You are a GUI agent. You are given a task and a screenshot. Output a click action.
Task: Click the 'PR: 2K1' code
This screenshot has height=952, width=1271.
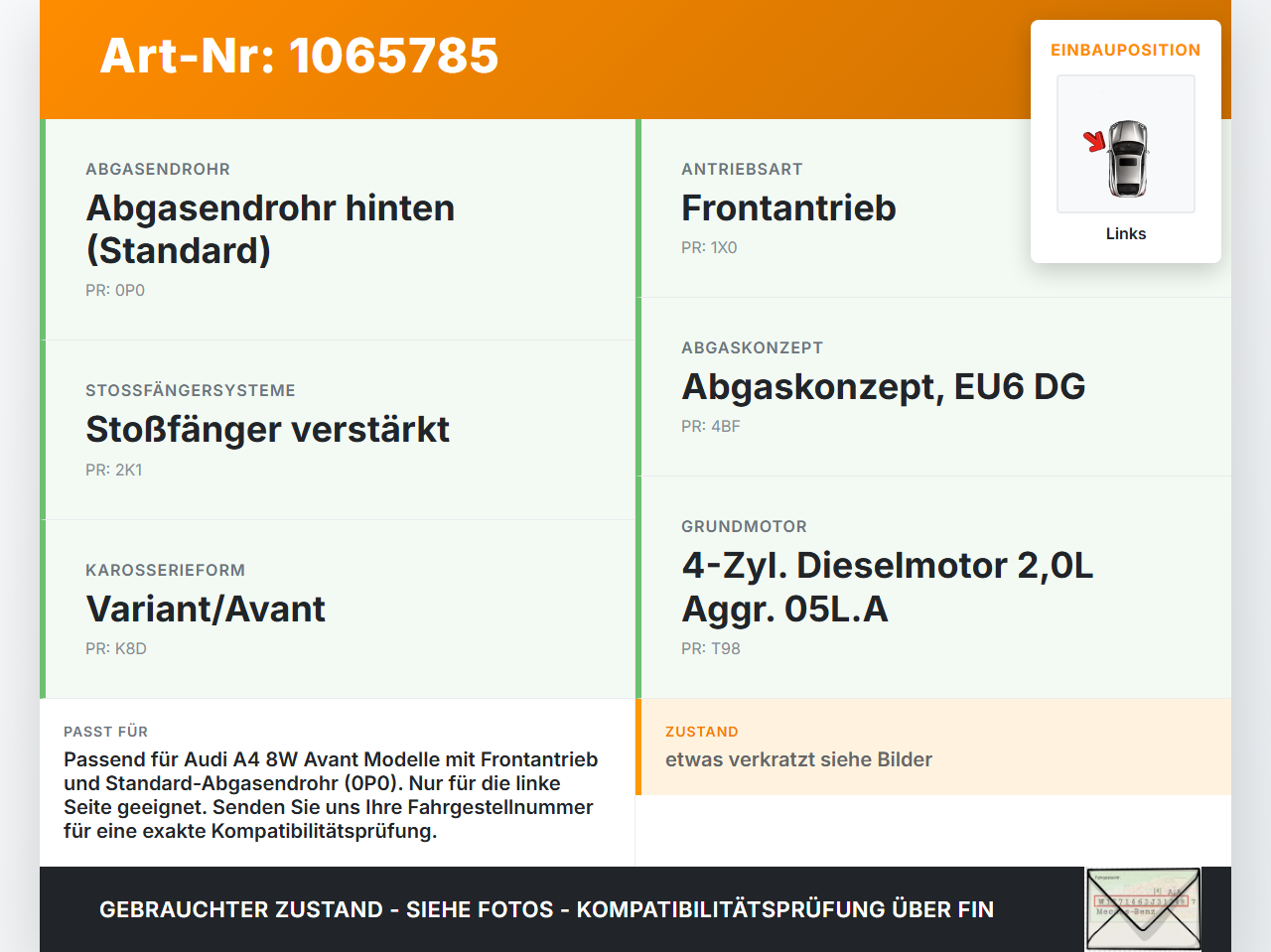[114, 471]
